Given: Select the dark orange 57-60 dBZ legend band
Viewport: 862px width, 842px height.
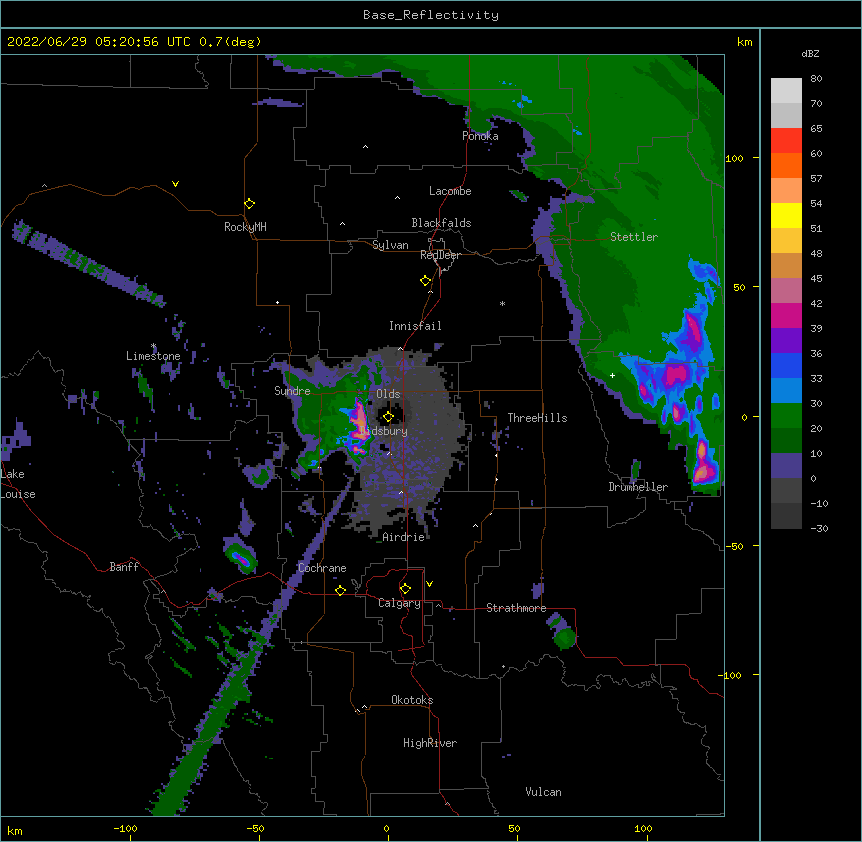Looking at the screenshot, I should click(786, 165).
